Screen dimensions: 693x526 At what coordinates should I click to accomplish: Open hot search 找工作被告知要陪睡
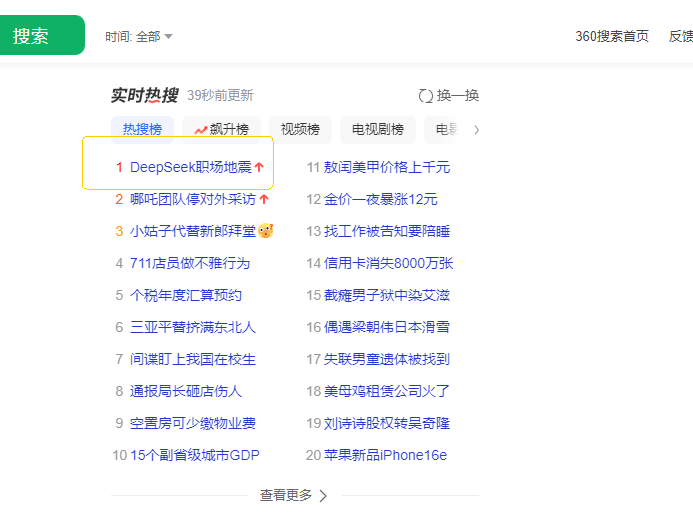(387, 231)
